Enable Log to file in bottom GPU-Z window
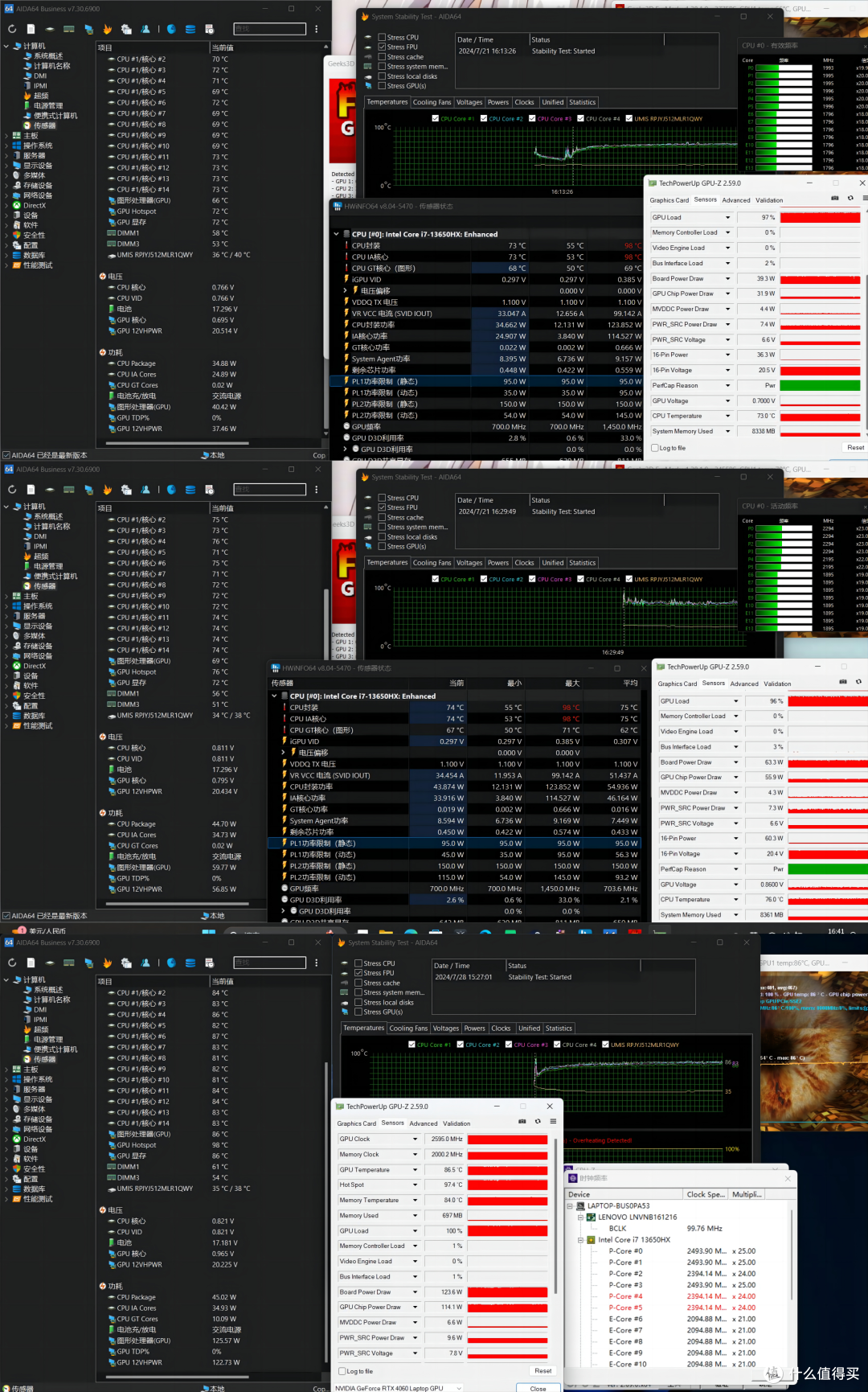 [x=341, y=1371]
